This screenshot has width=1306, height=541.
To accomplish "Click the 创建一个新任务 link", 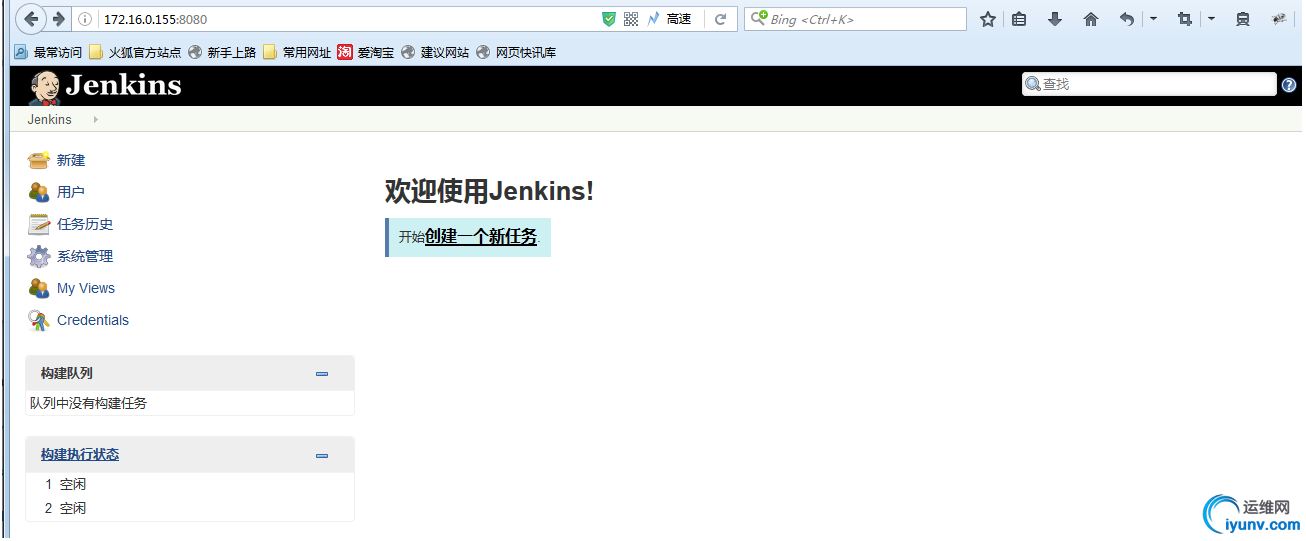I will click(481, 237).
